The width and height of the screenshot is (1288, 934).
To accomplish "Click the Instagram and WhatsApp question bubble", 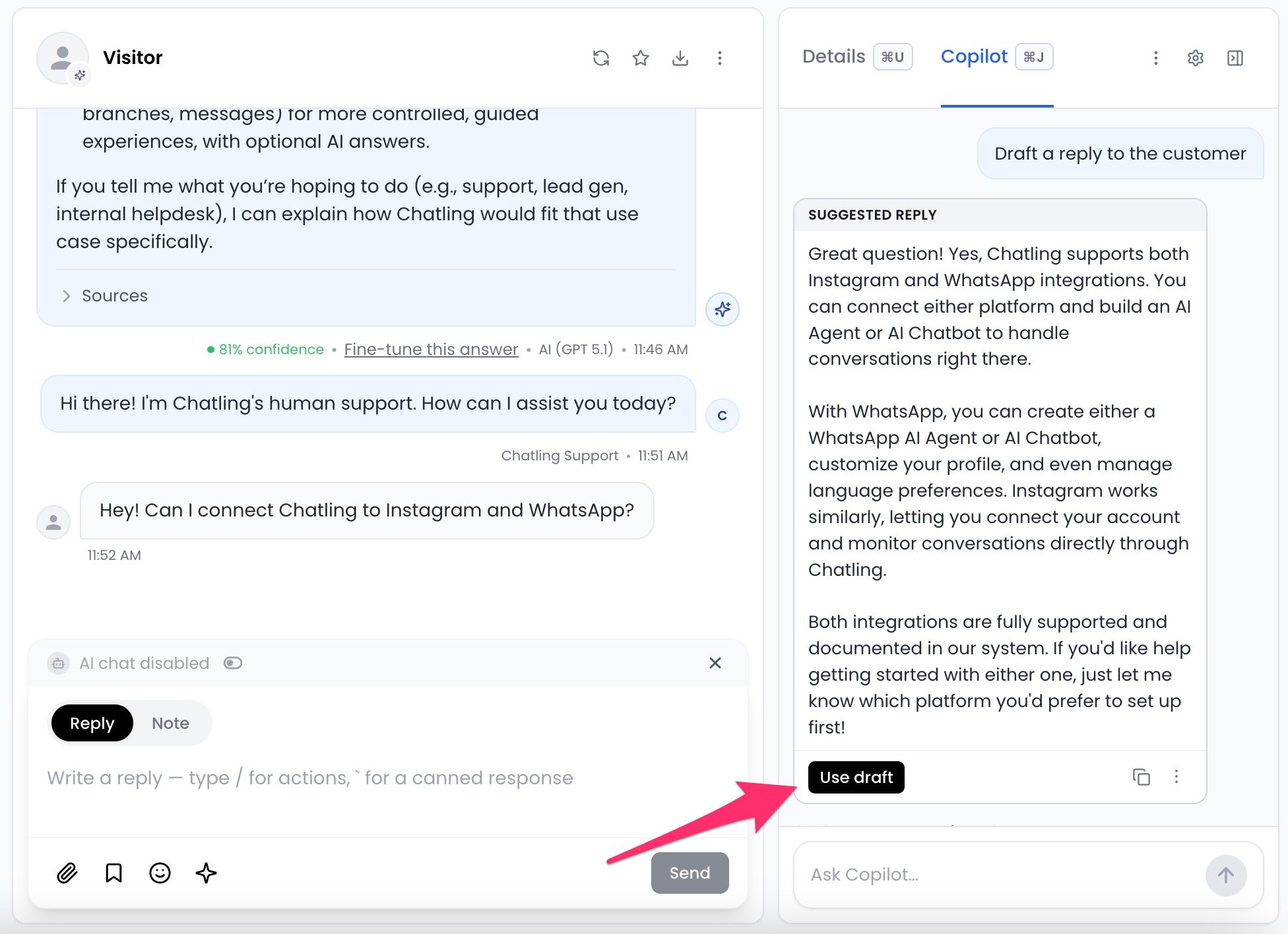I will point(367,510).
